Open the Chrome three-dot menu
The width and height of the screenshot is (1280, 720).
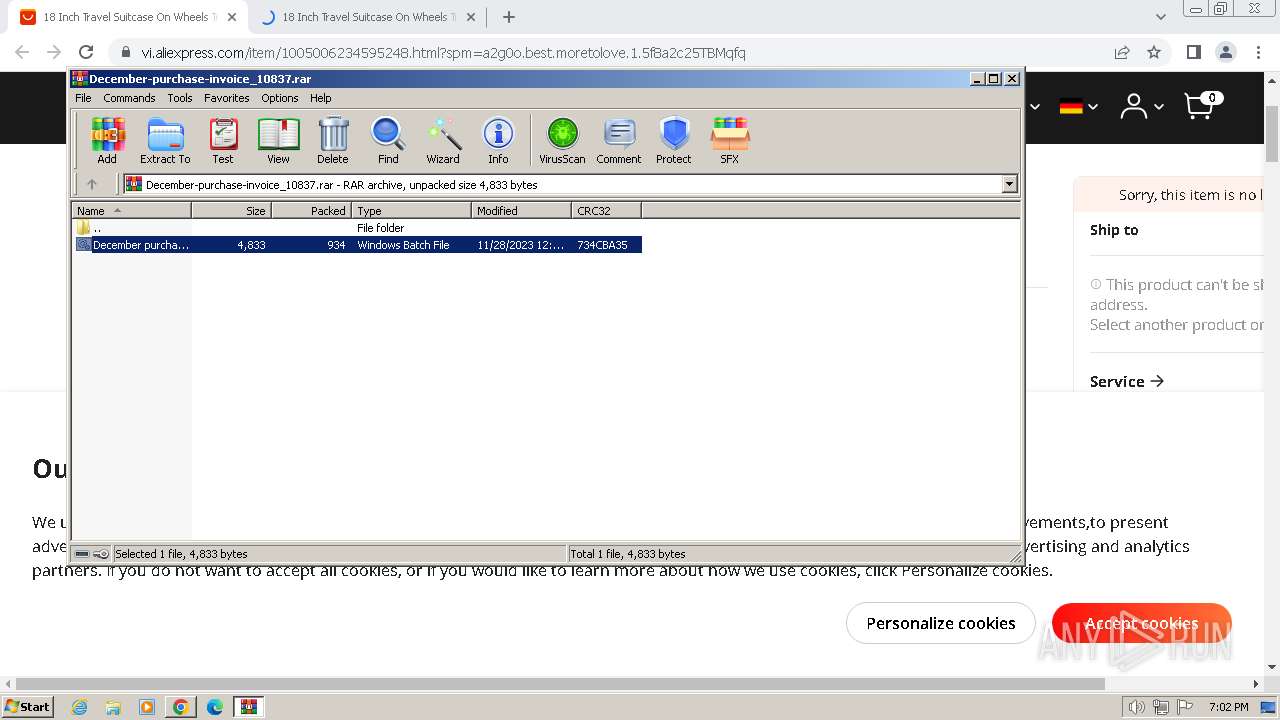point(1257,53)
